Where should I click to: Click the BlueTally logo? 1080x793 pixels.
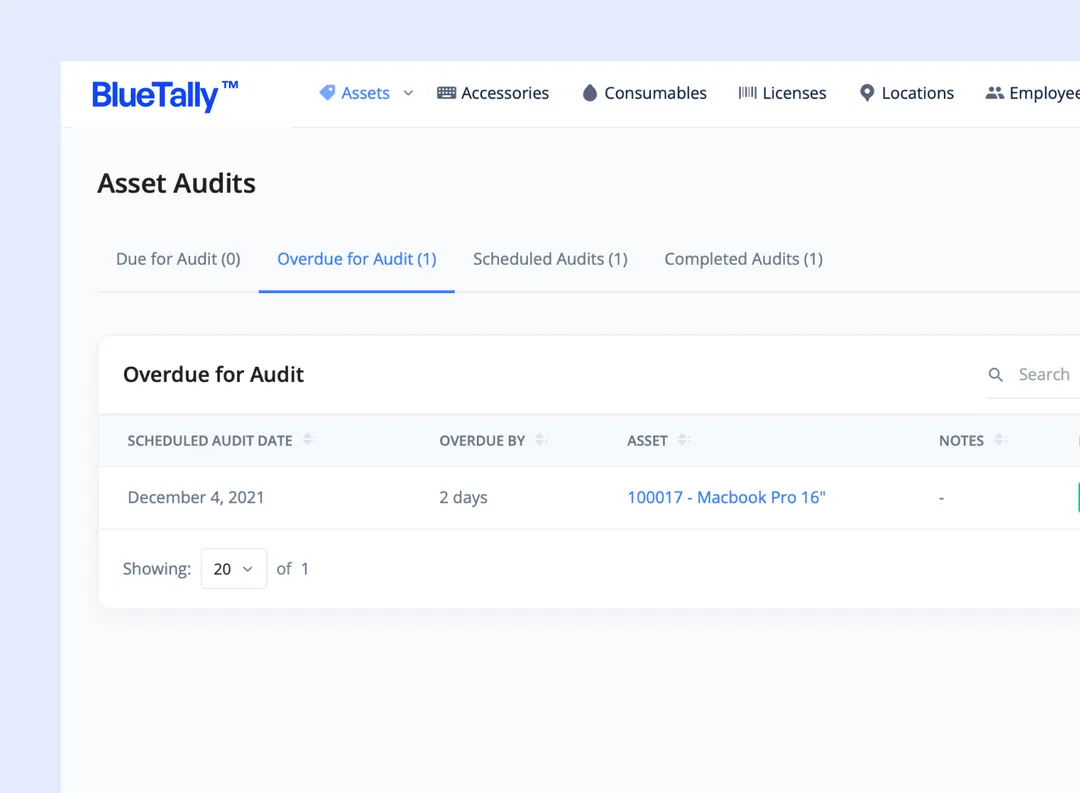click(x=165, y=95)
